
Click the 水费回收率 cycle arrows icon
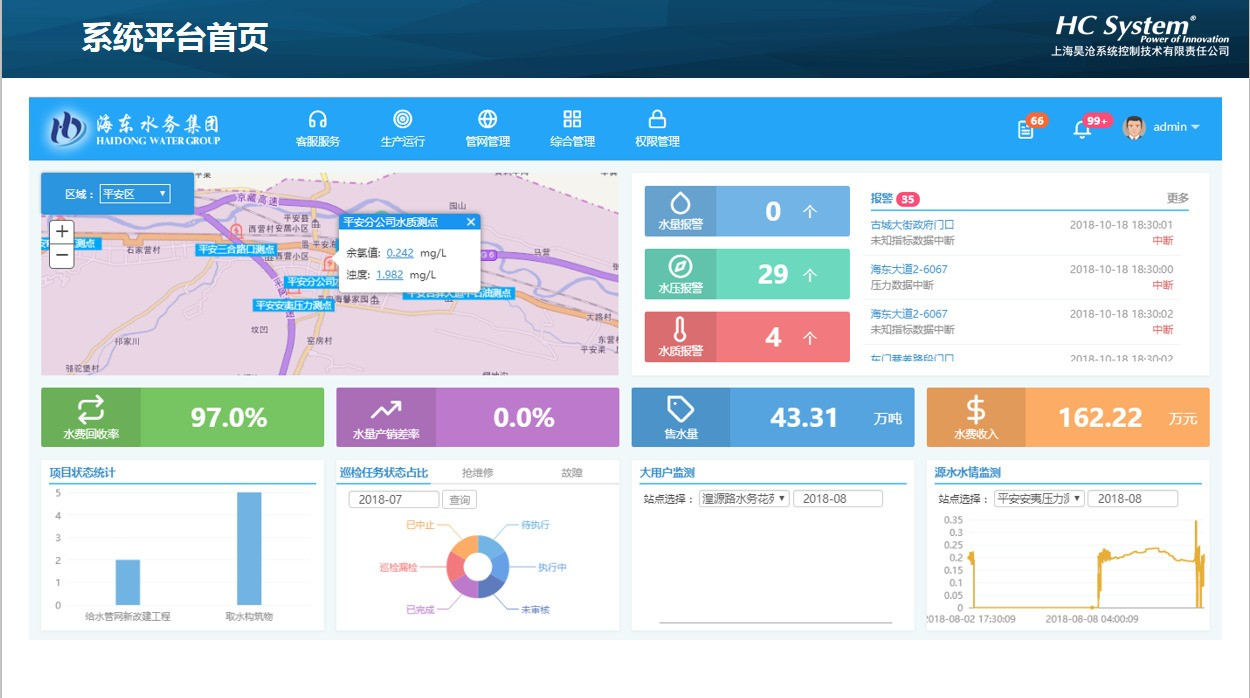(91, 409)
